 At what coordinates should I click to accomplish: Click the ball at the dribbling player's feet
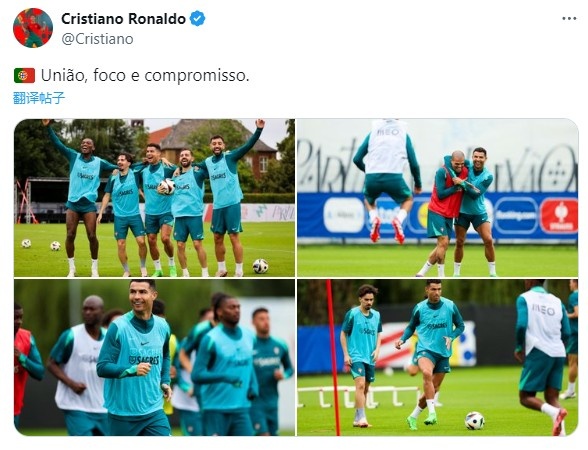tap(474, 420)
